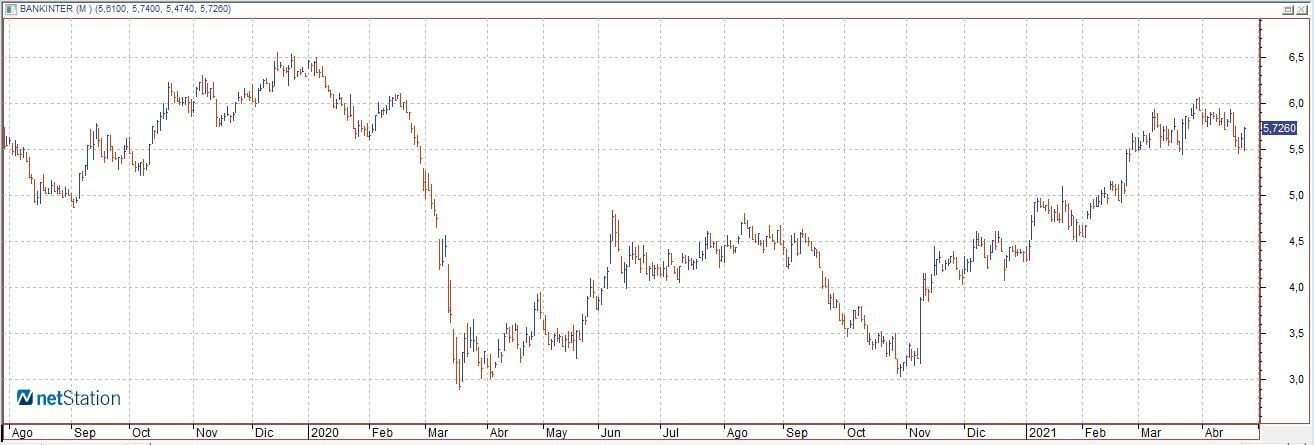Click the 5,0 price axis label
1314x445 pixels.
tap(1296, 195)
